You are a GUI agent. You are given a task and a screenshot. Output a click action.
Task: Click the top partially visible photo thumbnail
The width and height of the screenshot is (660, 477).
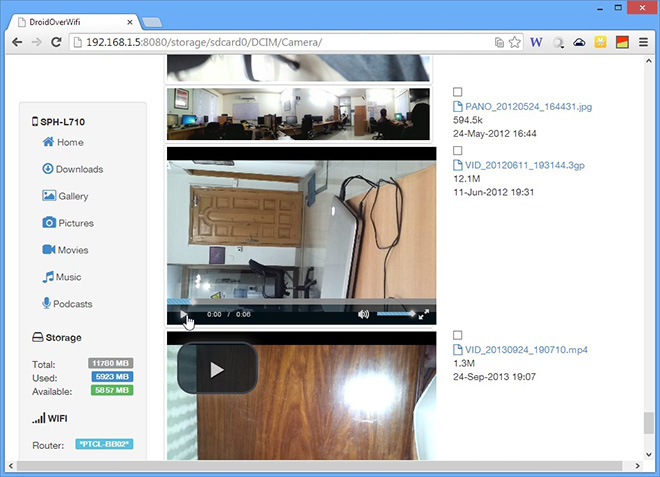point(298,67)
